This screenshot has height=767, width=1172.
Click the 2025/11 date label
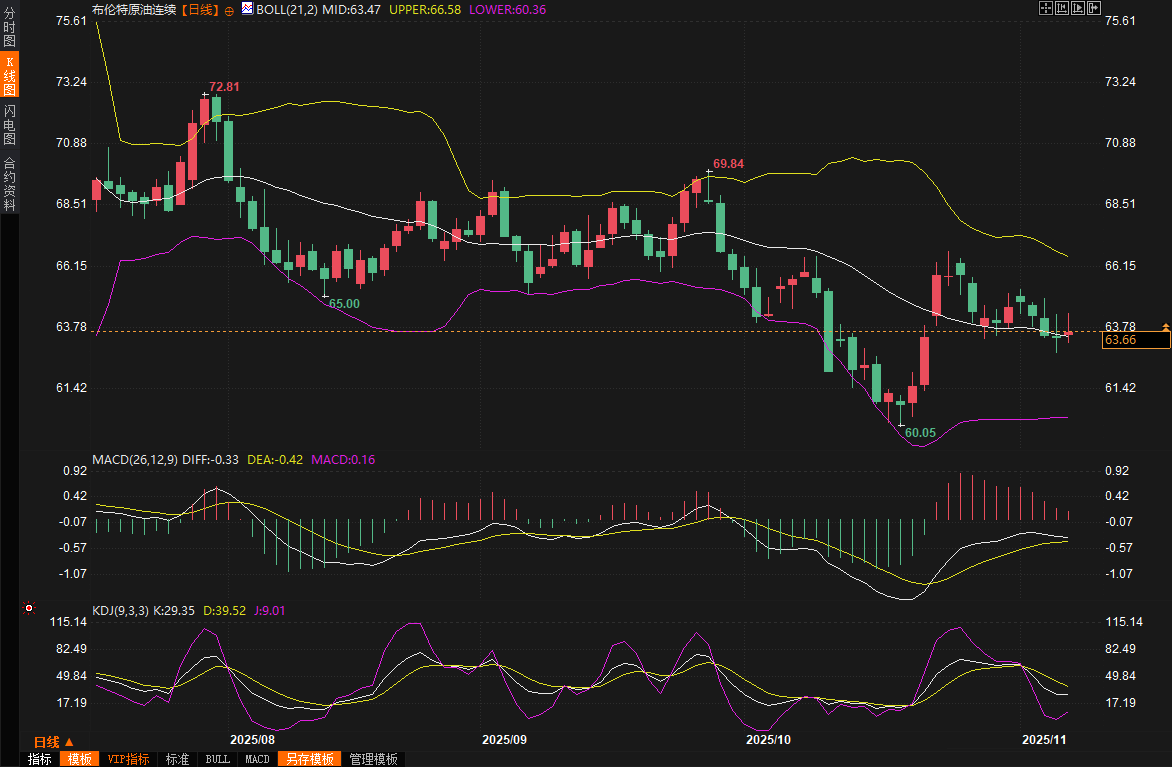click(1044, 739)
